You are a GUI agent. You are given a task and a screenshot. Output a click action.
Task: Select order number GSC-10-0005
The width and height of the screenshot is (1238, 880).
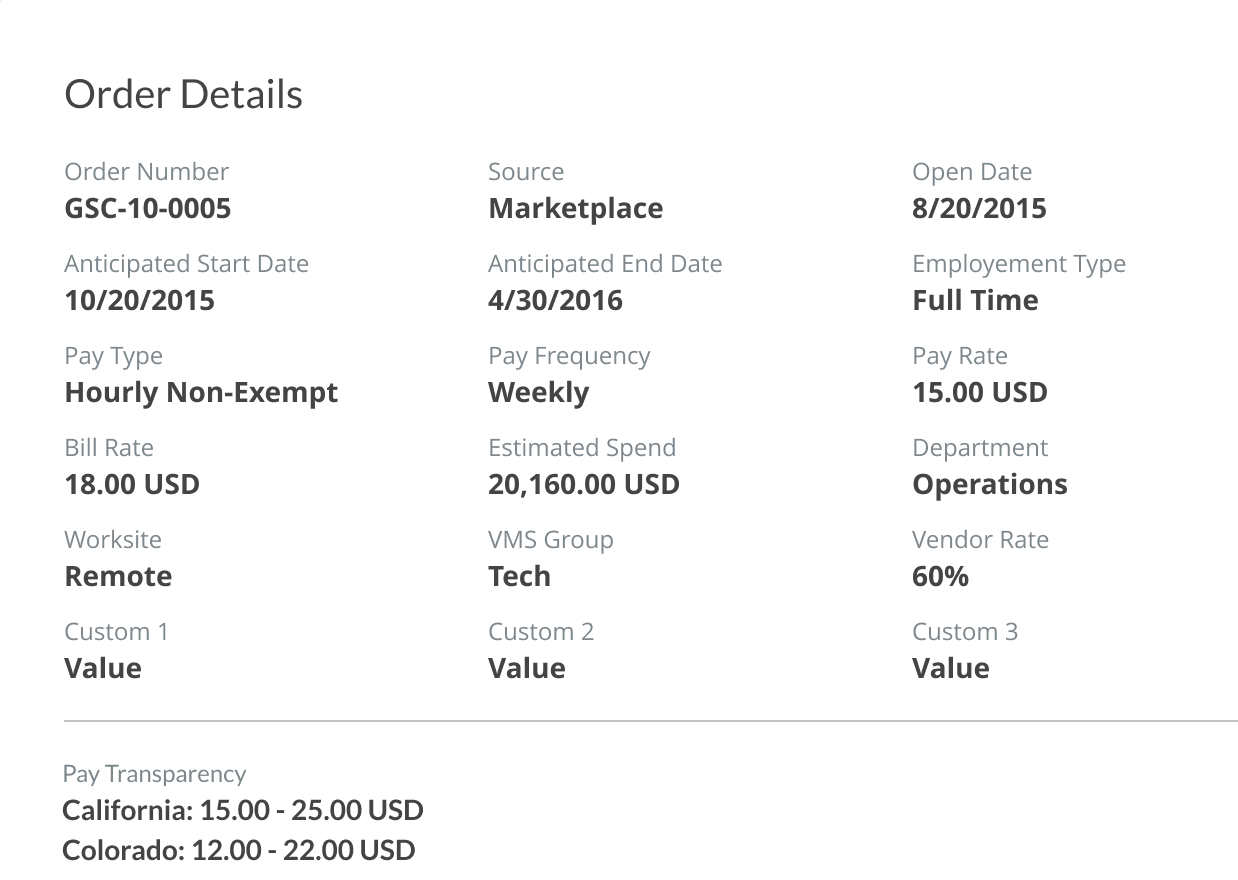point(148,208)
